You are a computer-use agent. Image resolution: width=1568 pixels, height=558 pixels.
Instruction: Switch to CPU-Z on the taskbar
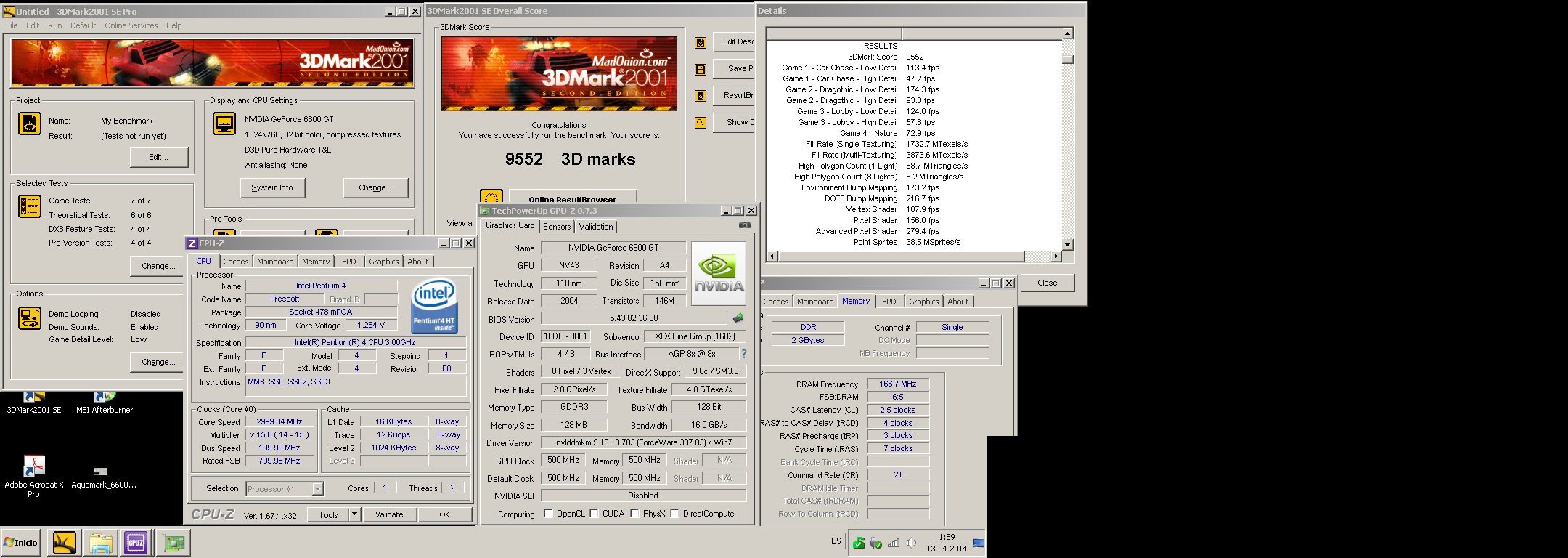136,543
